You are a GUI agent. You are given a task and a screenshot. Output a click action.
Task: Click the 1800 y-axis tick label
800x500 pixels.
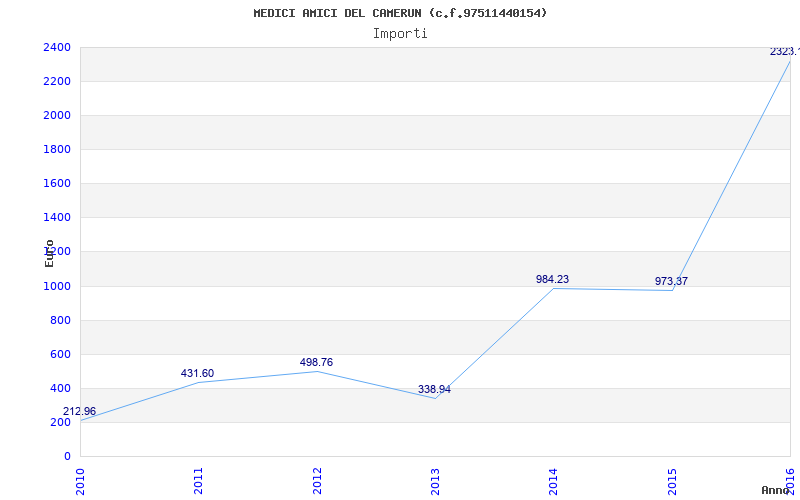tap(57, 149)
